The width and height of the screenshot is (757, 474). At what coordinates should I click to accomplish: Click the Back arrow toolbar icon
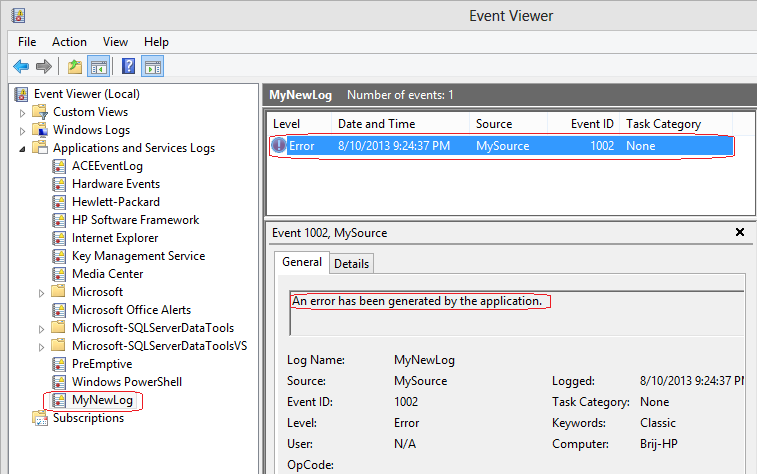click(x=21, y=66)
